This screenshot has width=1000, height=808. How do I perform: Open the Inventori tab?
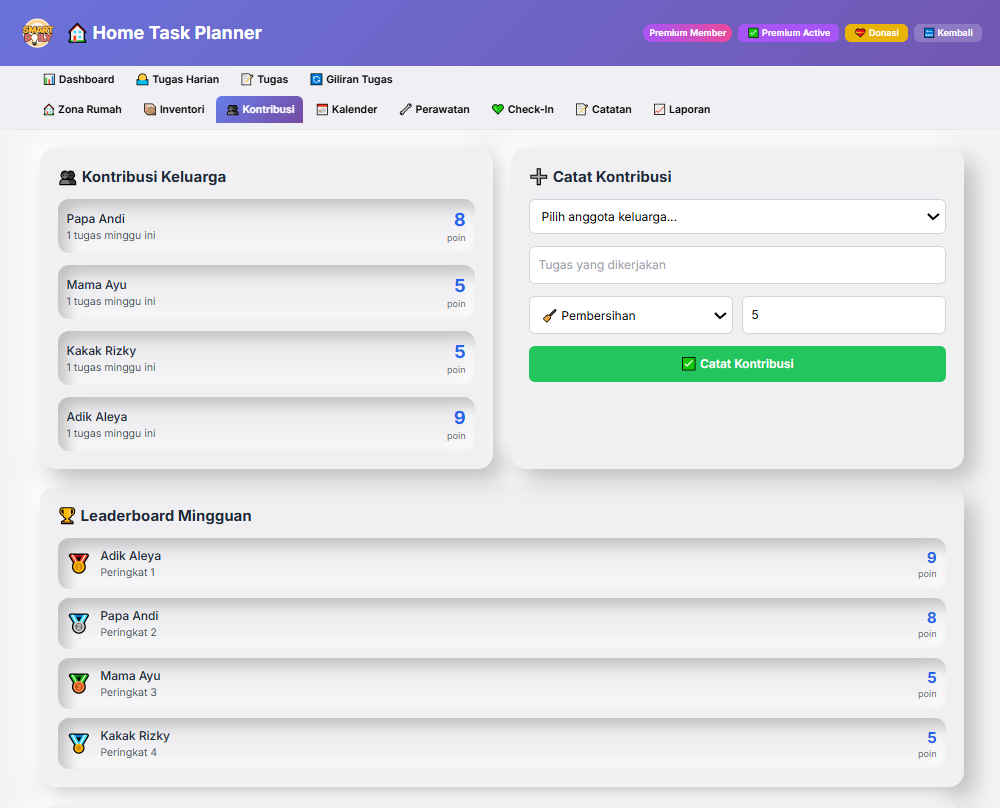(174, 109)
